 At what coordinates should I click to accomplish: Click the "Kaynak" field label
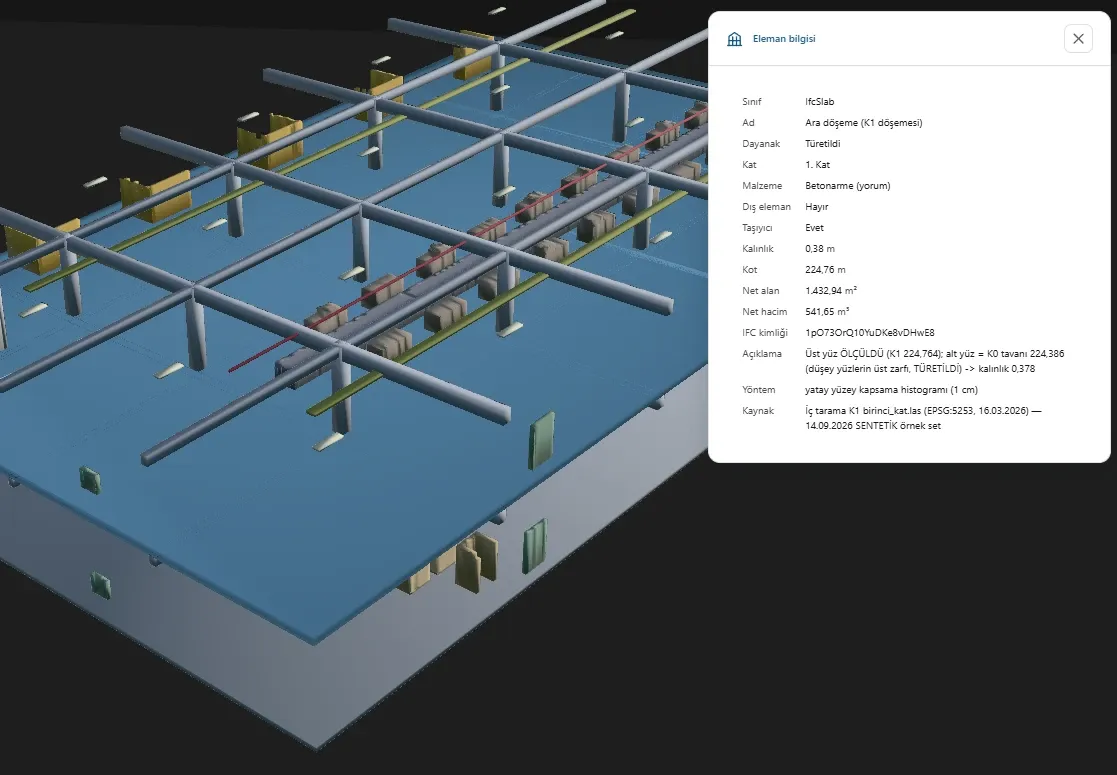[758, 411]
